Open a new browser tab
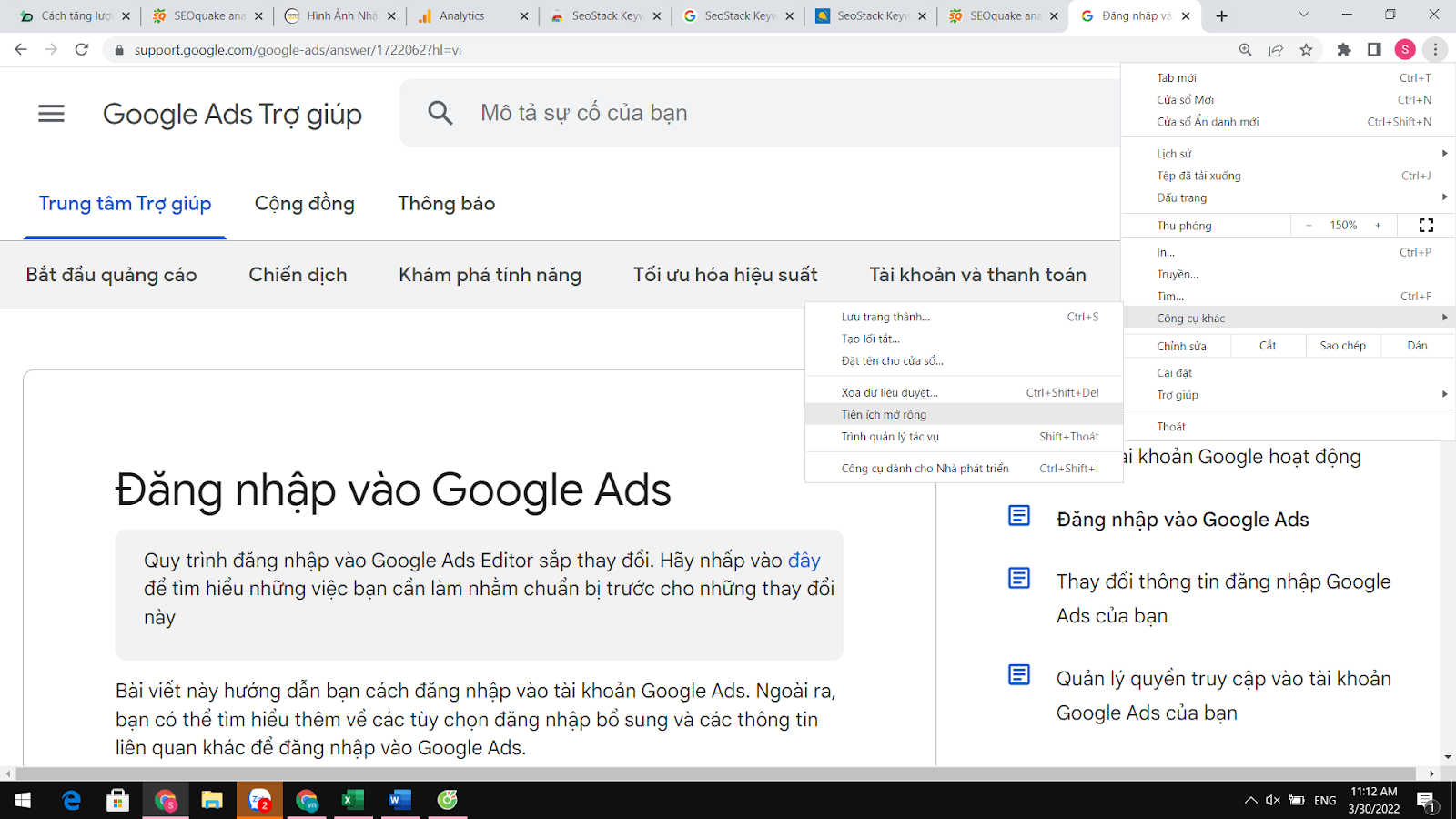Screen dimensions: 1456x819 1221,15
